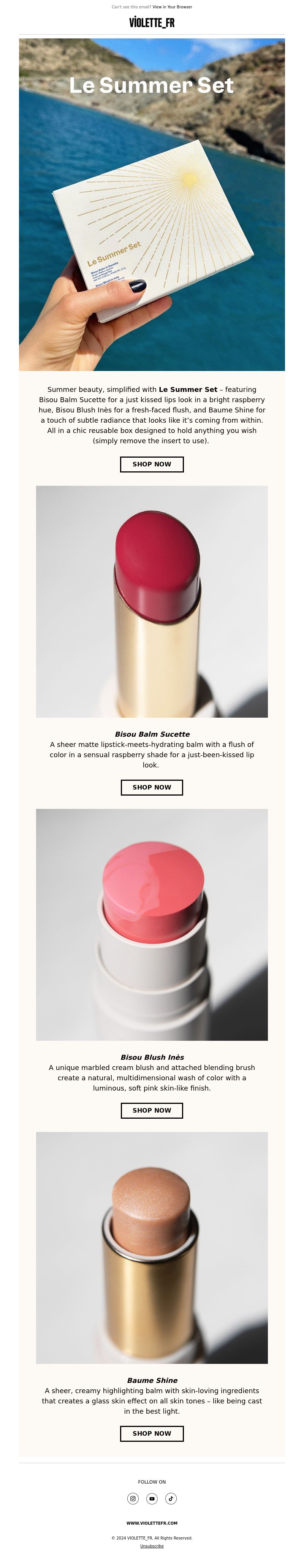Viewport: 304px width, 1568px height.
Task: Open the Instagram icon in the footer
Action: click(133, 1498)
